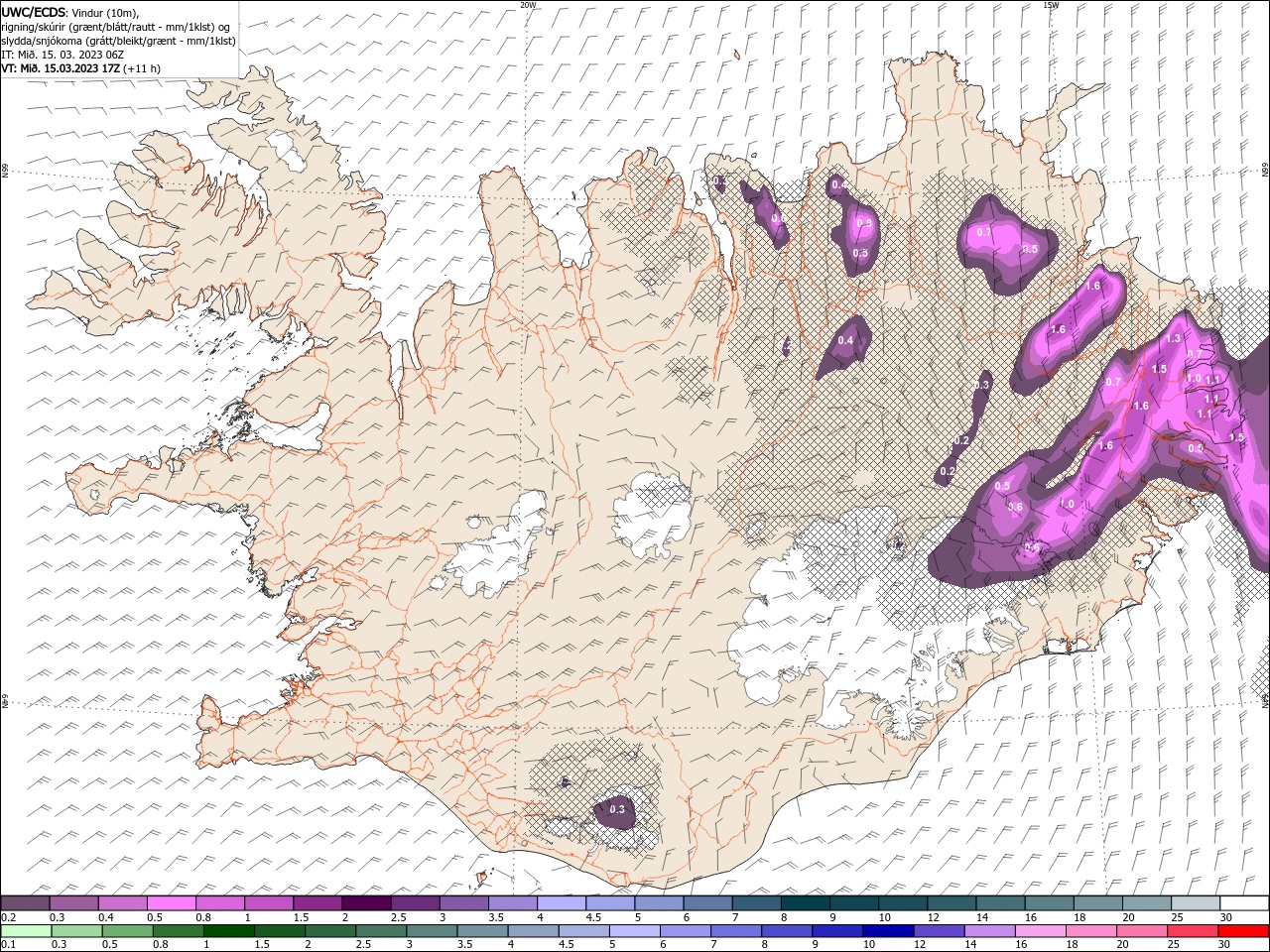
Task: Click the lavender 4–4.5 snow scale swatch
Action: tap(562, 903)
